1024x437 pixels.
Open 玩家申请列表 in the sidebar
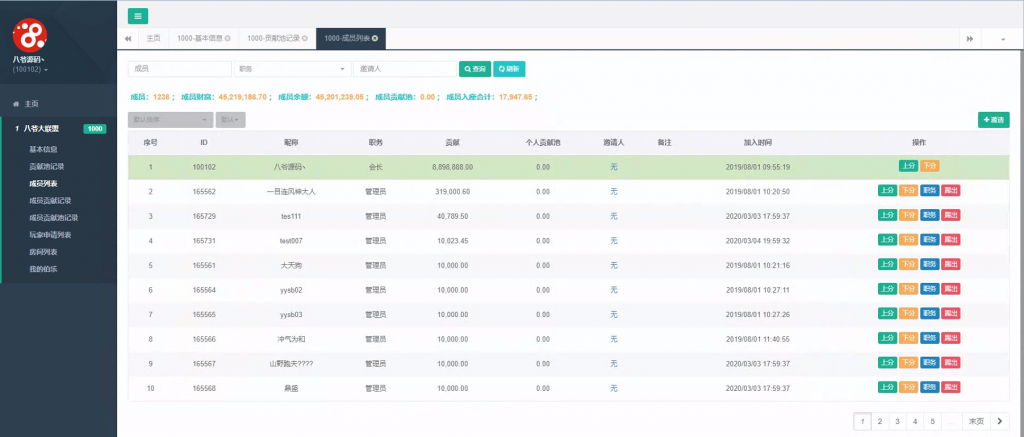(50, 234)
